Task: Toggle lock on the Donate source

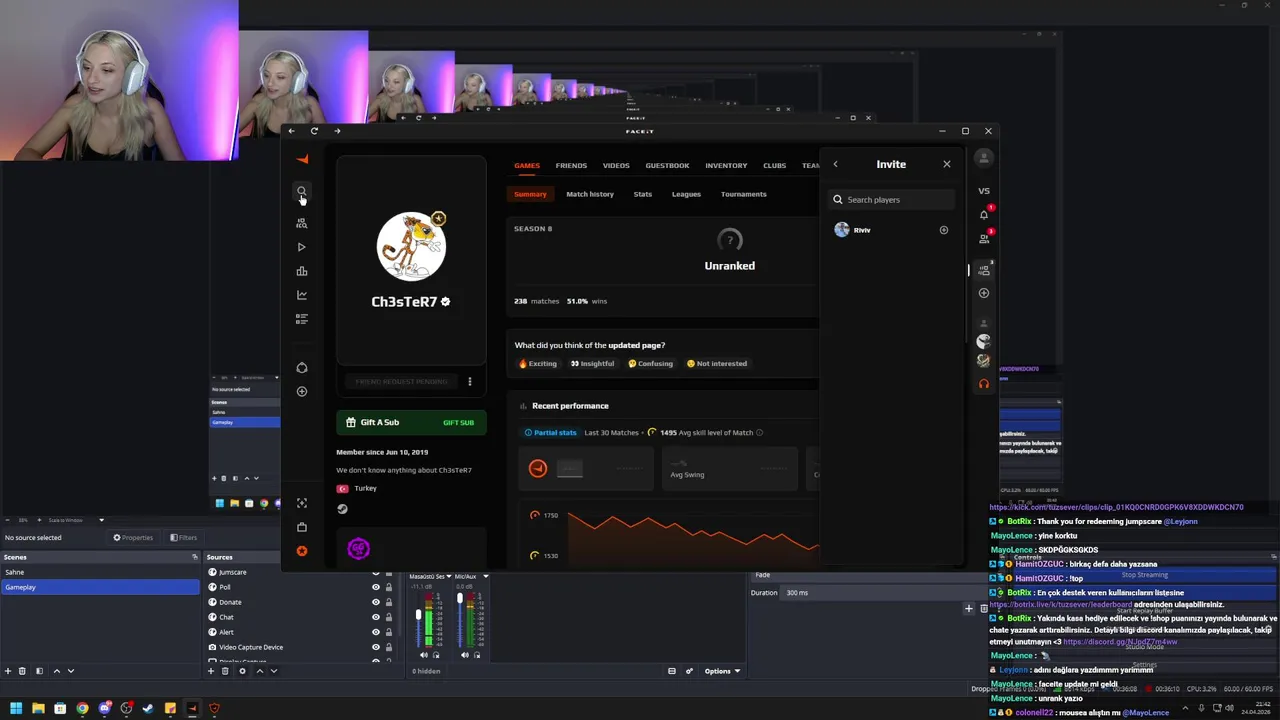Action: [389, 602]
